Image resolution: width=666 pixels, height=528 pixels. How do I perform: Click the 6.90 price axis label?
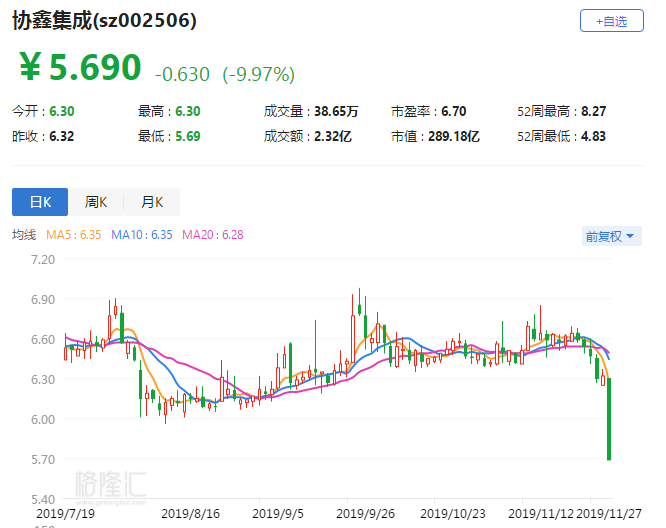click(x=43, y=299)
